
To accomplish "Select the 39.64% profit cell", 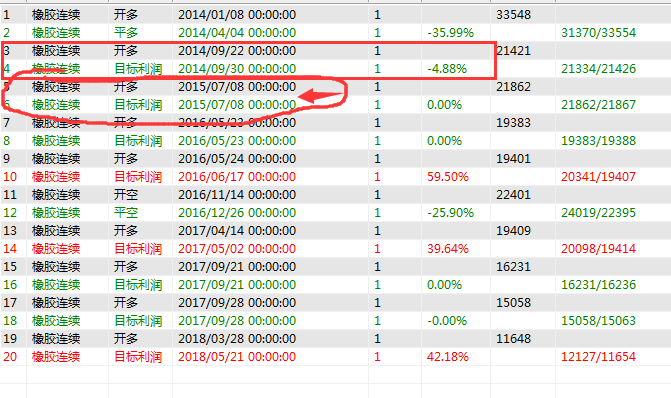I will pos(448,249).
